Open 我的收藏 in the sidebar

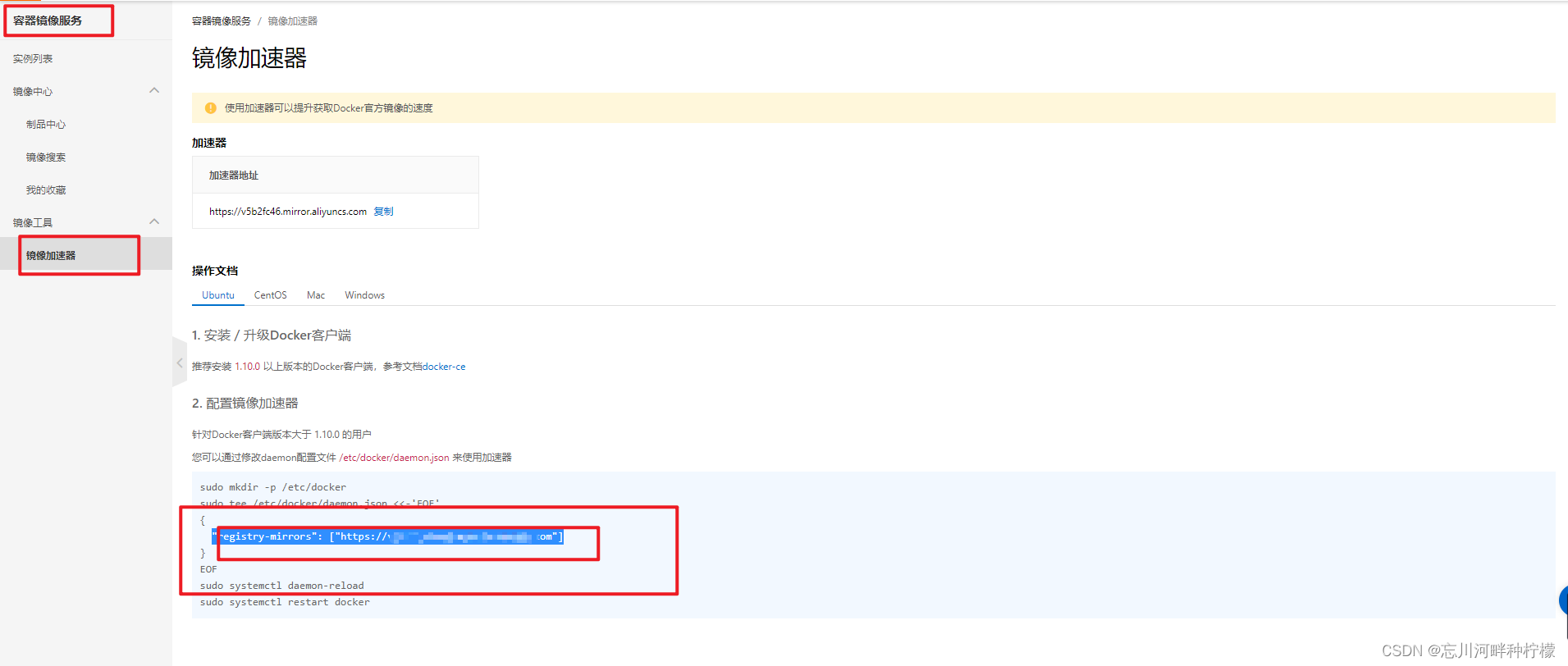(46, 190)
